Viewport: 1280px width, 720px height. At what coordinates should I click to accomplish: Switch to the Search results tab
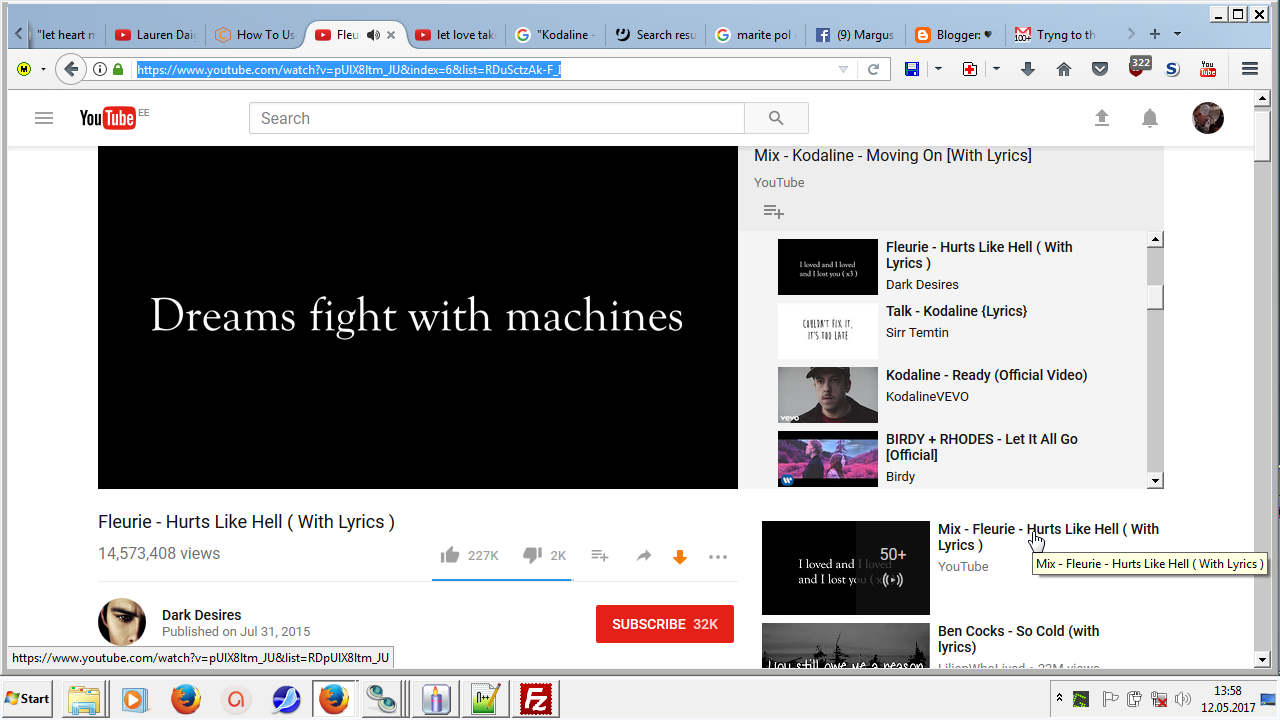click(x=655, y=35)
